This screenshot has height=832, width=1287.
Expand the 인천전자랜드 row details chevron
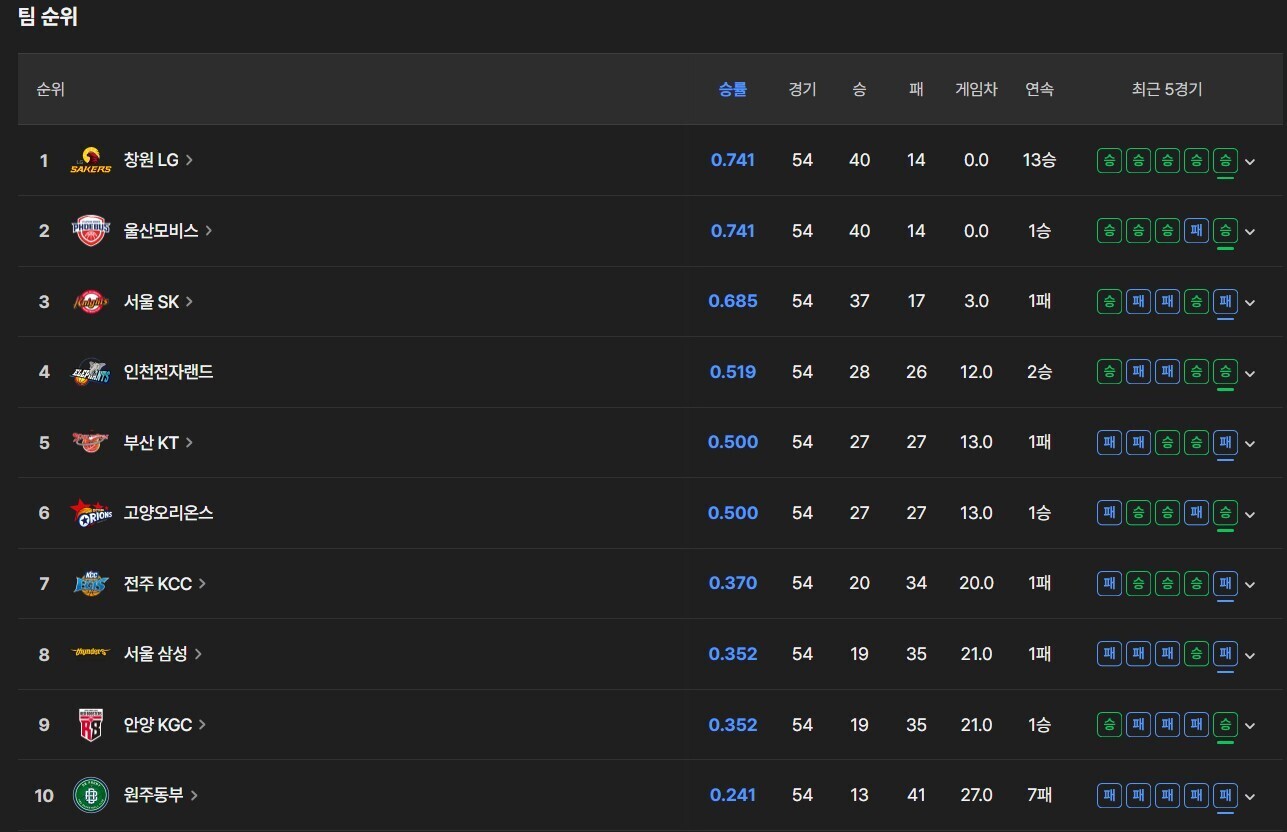click(x=1250, y=373)
